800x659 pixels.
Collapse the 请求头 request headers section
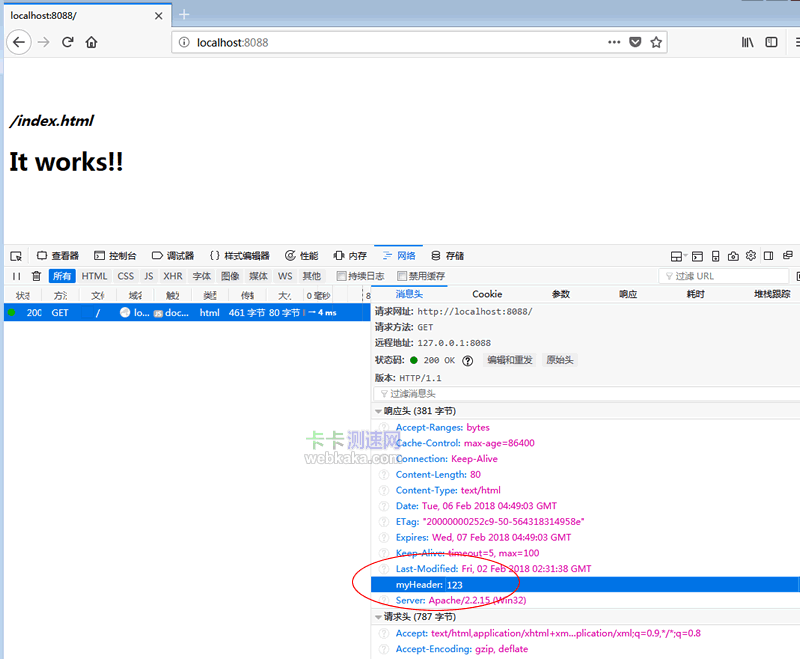(379, 617)
